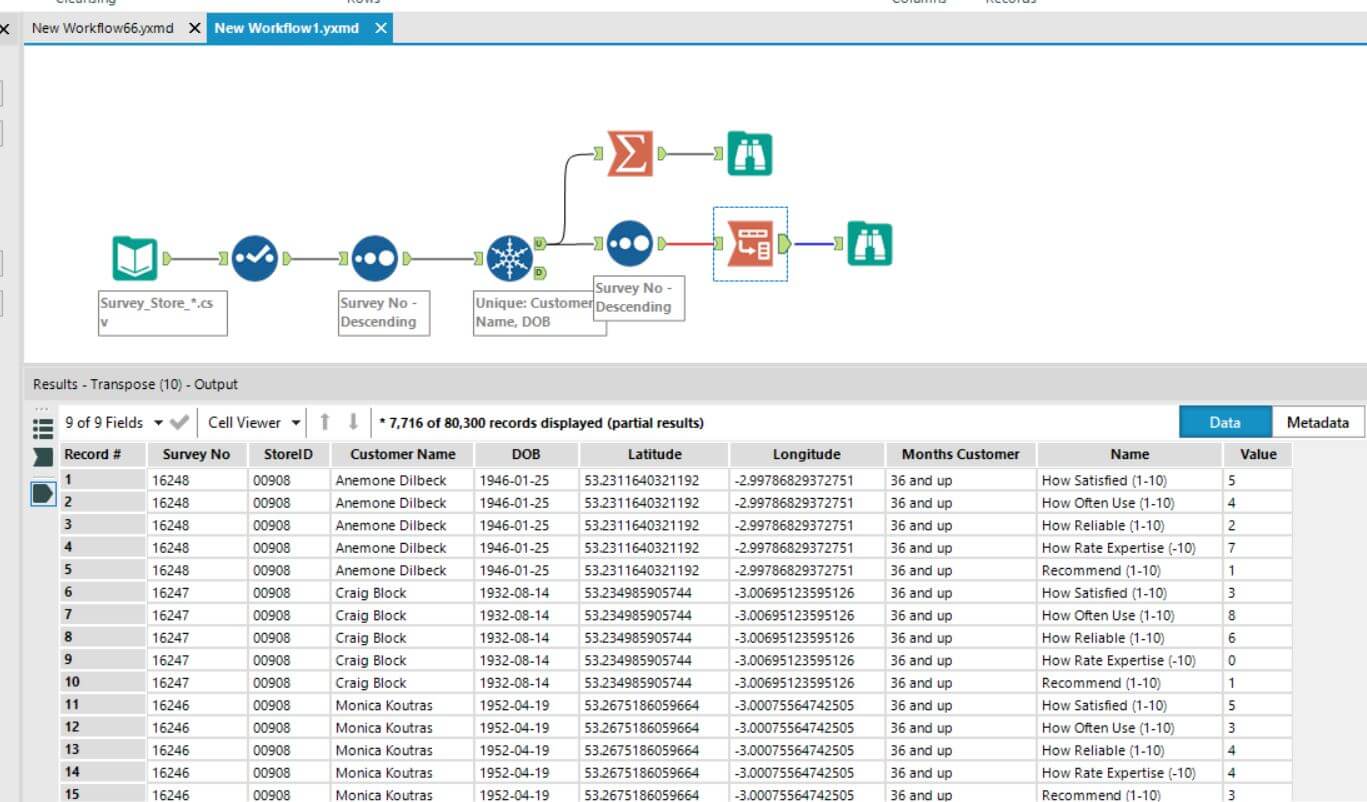Screen dimensions: 1367x802
Task: Click the Data view button
Action: 1225,422
